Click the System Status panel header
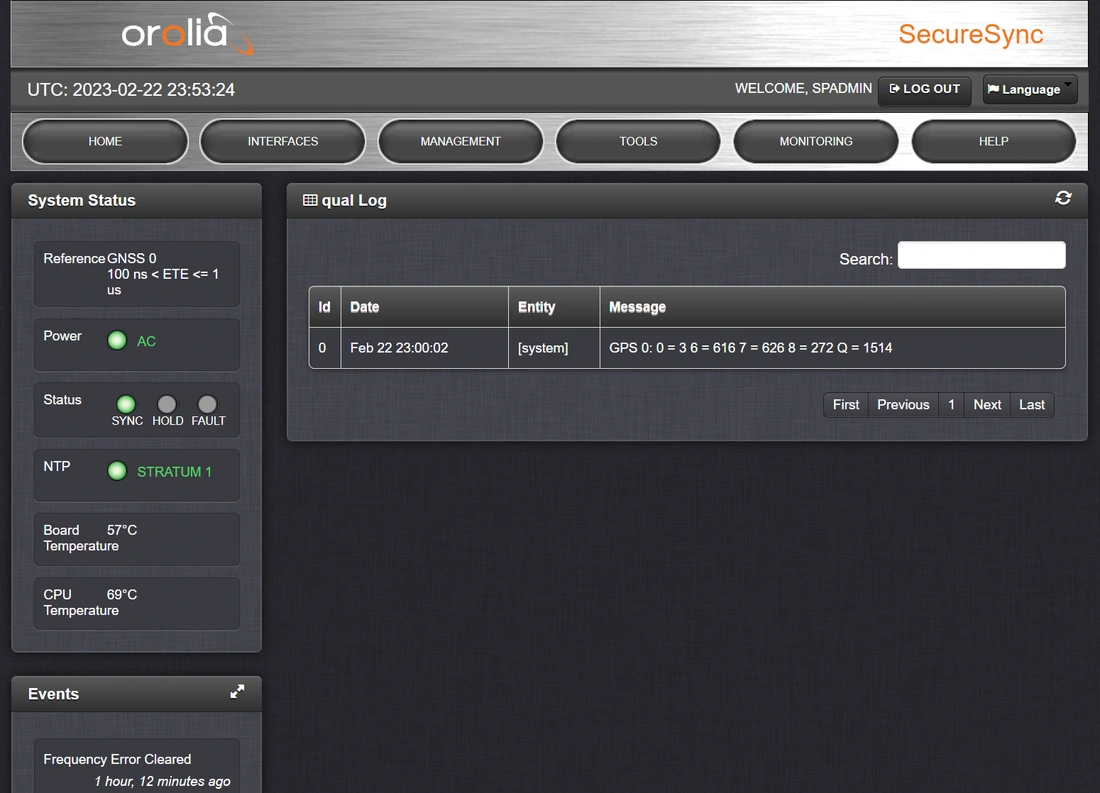1100x793 pixels. tap(137, 201)
